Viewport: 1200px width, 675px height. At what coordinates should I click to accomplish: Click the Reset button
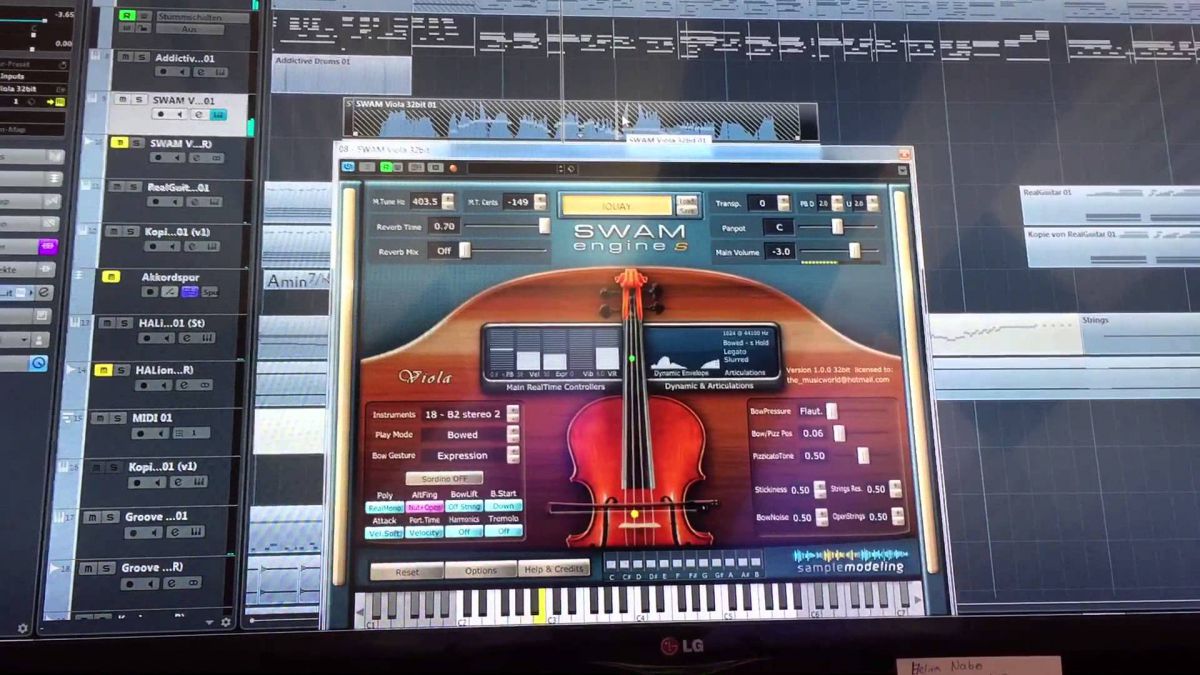(407, 572)
